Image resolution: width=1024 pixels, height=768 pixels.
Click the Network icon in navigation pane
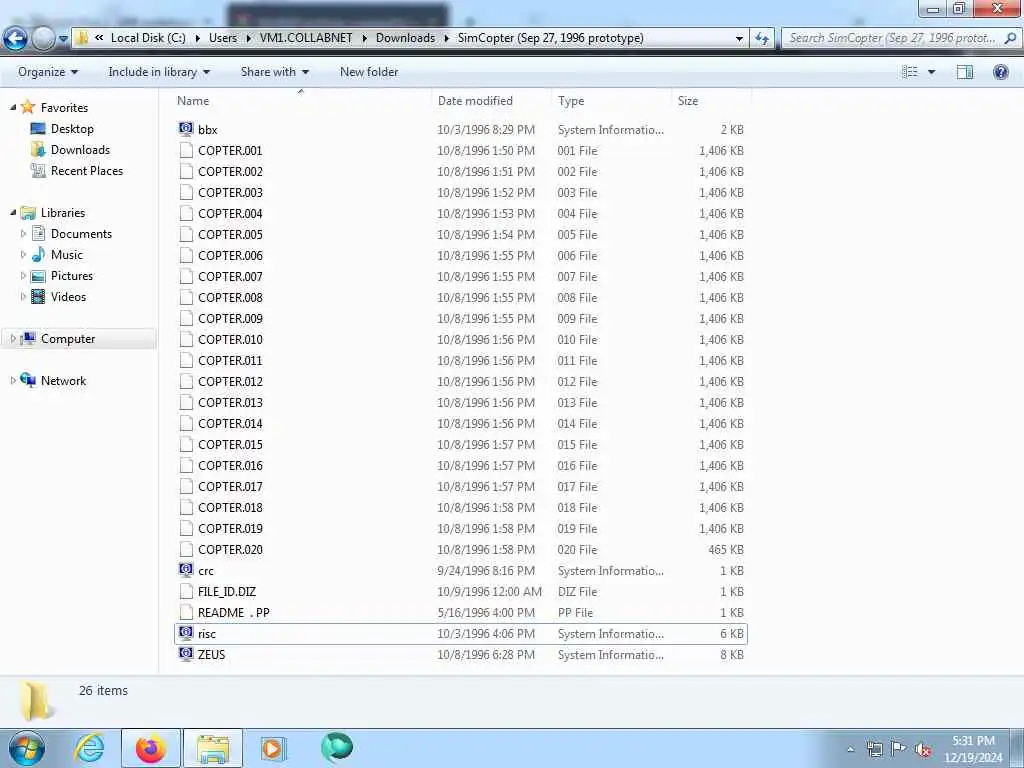click(28, 380)
